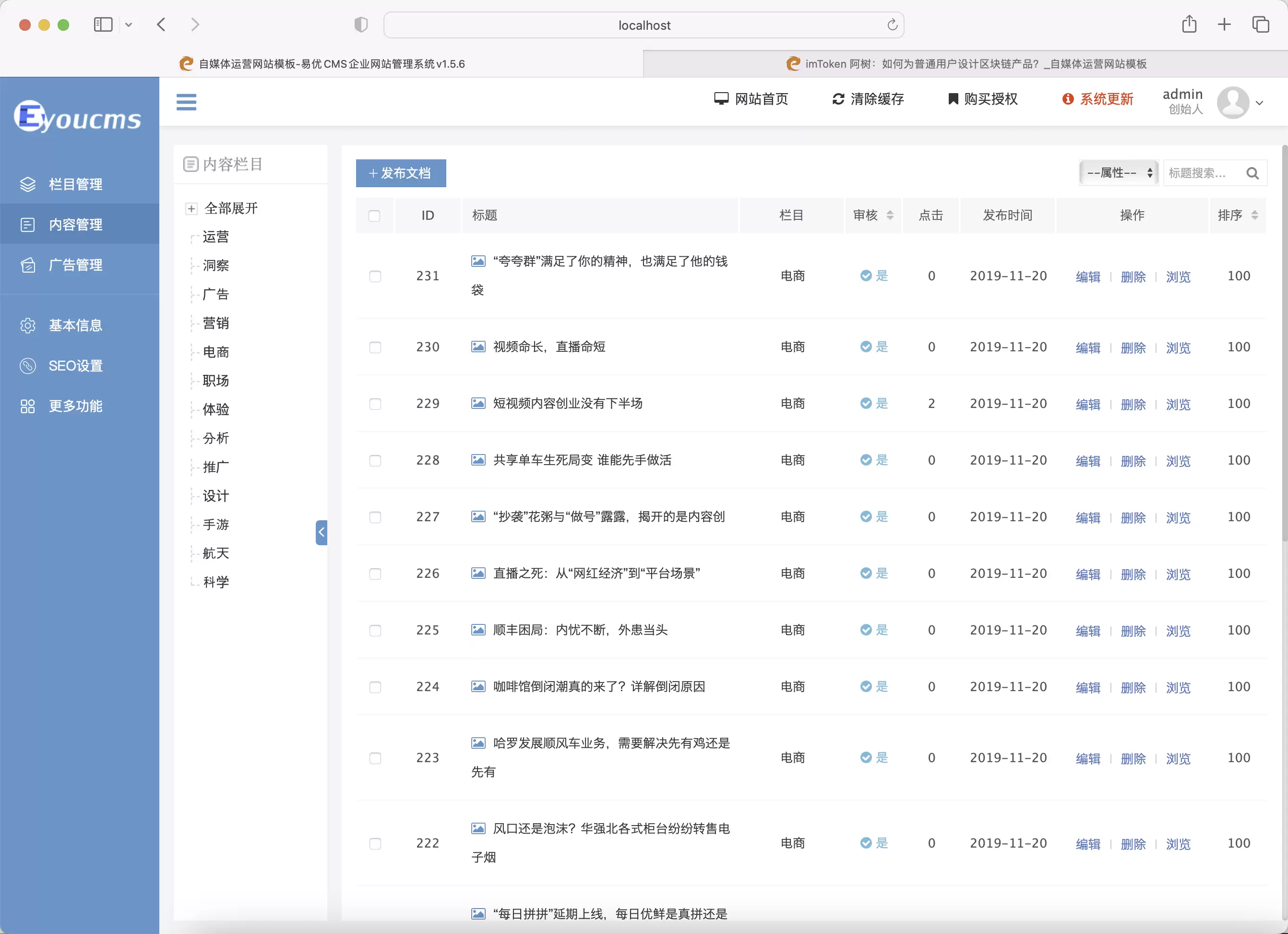Click the admin avatar icon
The image size is (1288, 934).
click(x=1232, y=102)
